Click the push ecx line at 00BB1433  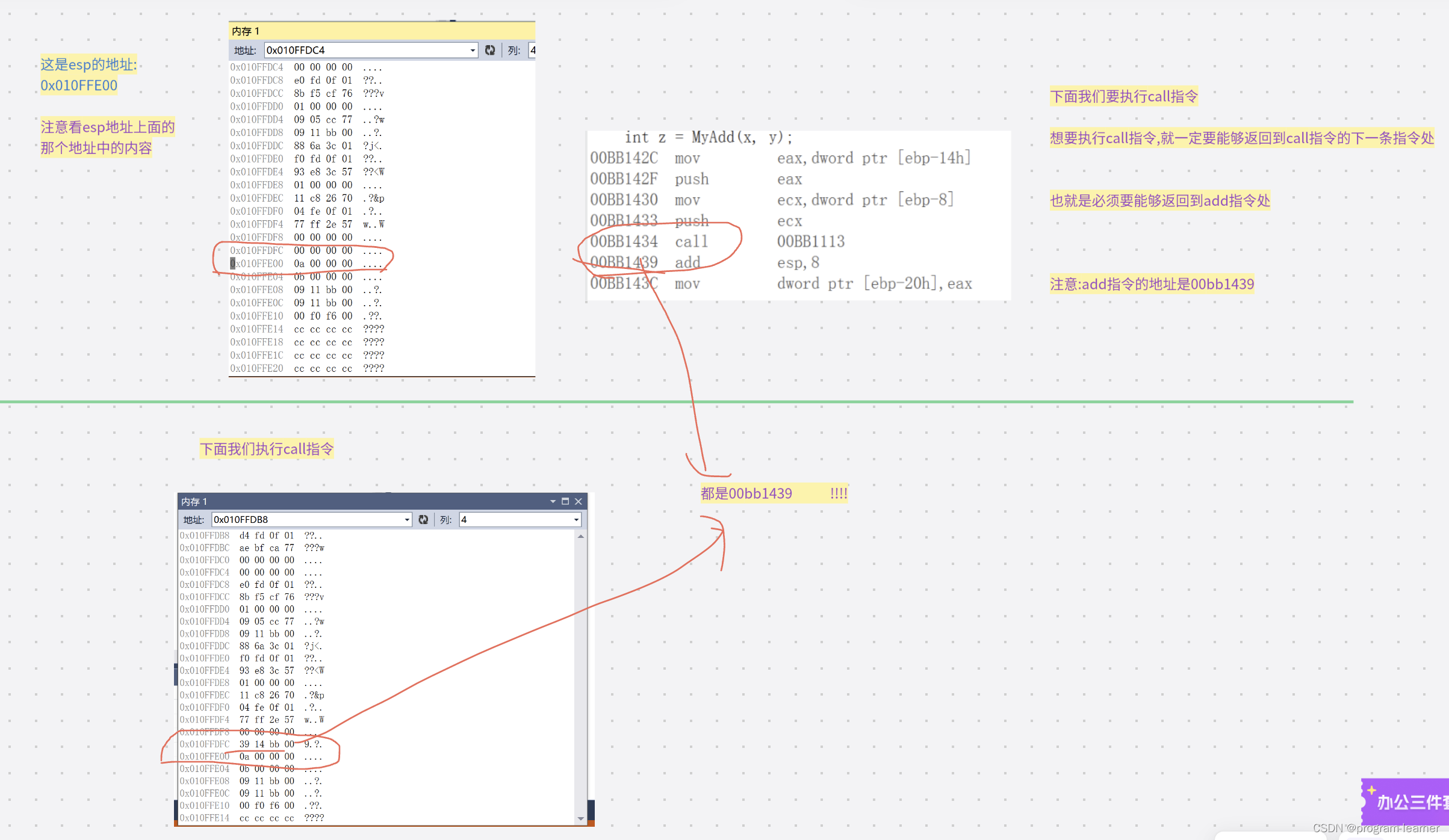click(x=696, y=221)
